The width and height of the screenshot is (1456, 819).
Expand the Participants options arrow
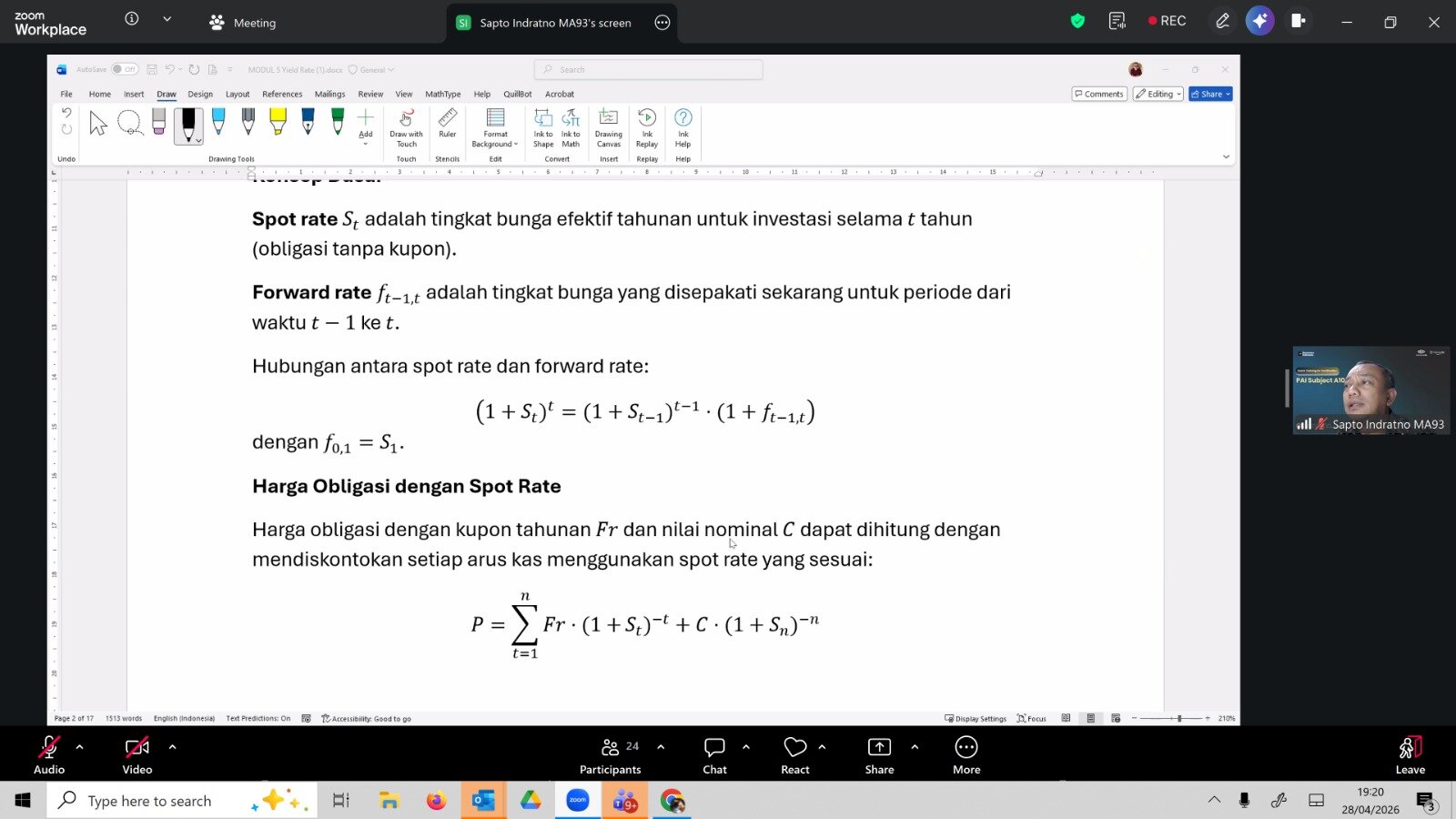661,747
